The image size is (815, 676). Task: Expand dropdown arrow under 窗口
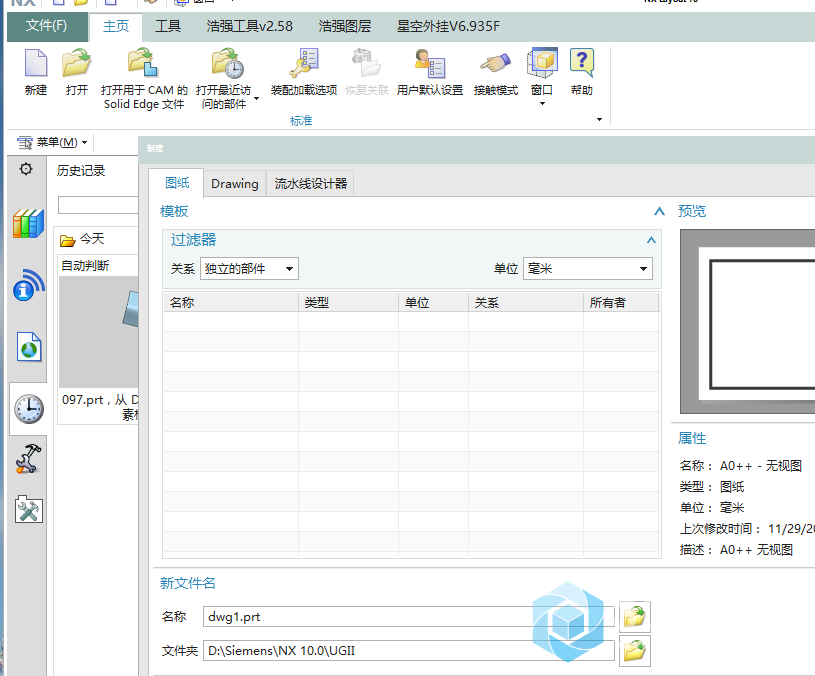tap(542, 103)
